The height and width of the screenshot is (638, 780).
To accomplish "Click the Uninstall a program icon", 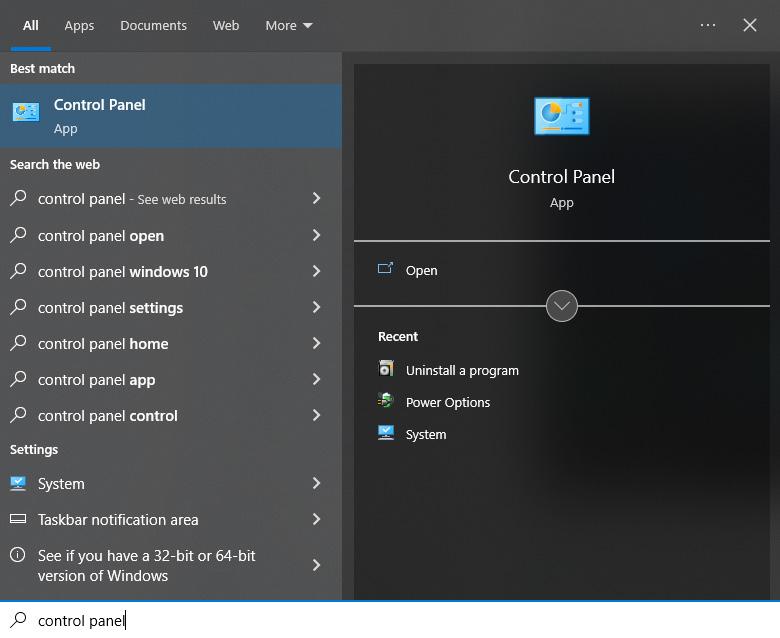I will point(386,369).
